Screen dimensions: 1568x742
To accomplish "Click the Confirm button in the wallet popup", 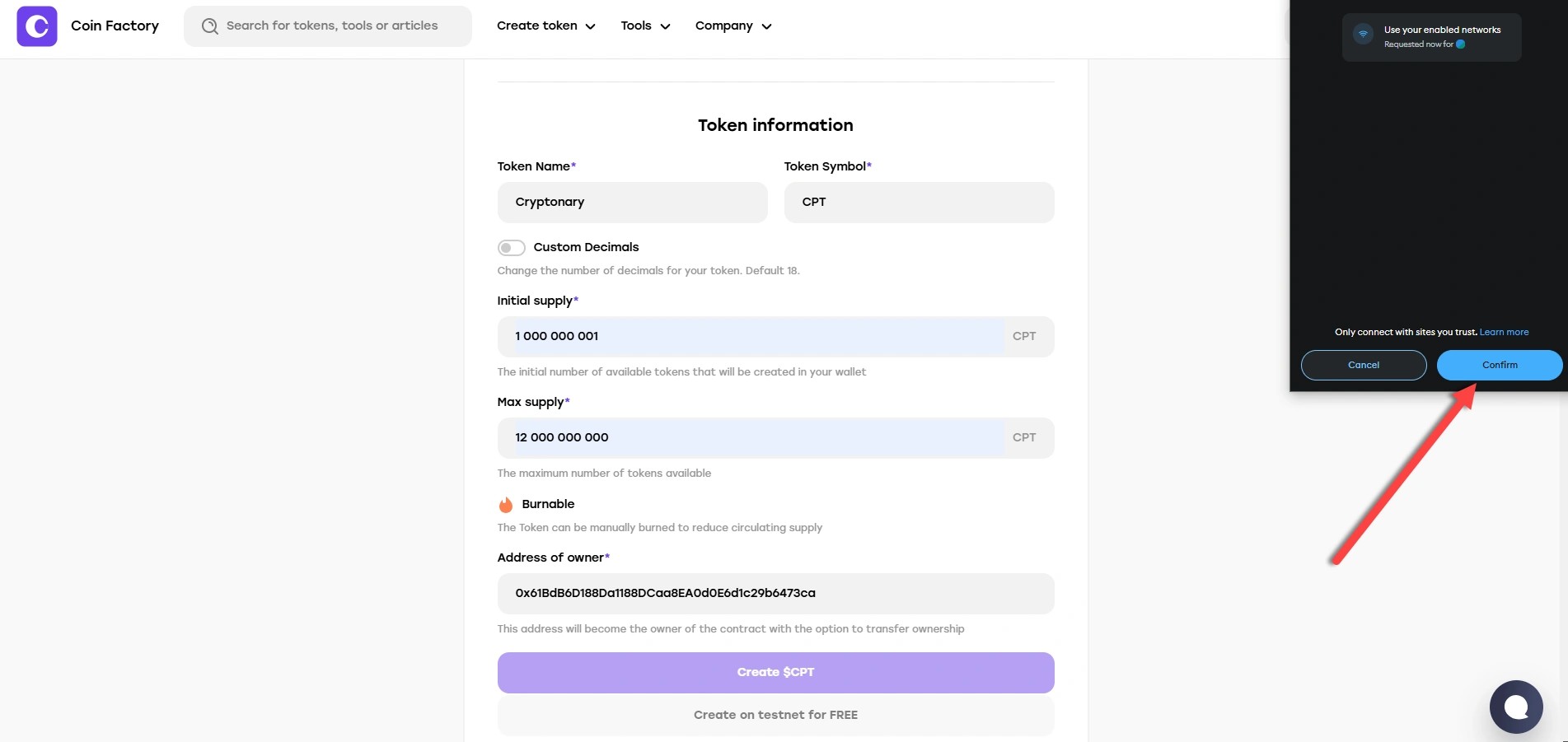I will click(x=1499, y=365).
